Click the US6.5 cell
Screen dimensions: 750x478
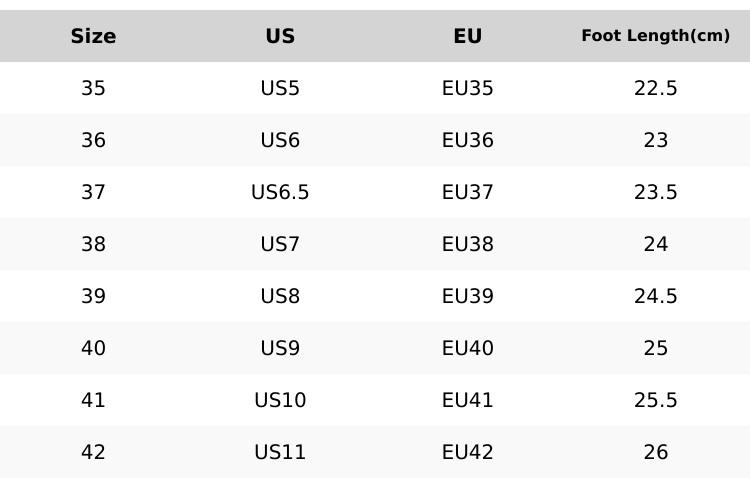tap(280, 193)
